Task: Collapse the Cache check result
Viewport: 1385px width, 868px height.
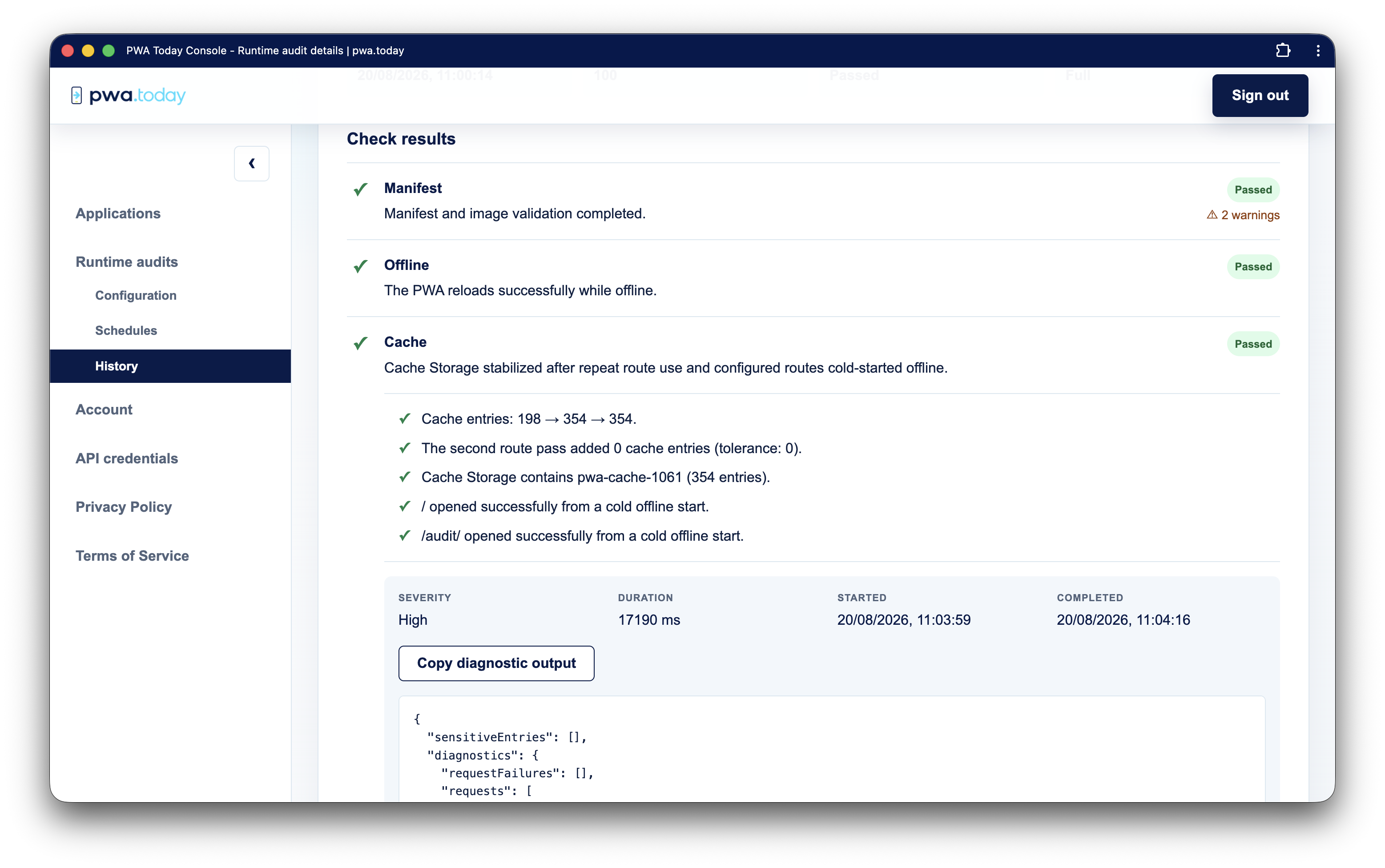Action: click(813, 355)
